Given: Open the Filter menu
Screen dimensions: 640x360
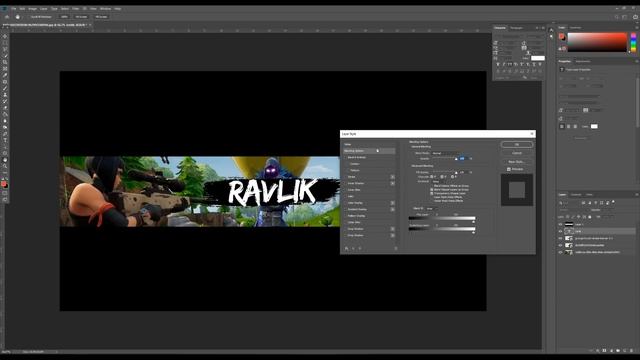Looking at the screenshot, I should pos(76,9).
